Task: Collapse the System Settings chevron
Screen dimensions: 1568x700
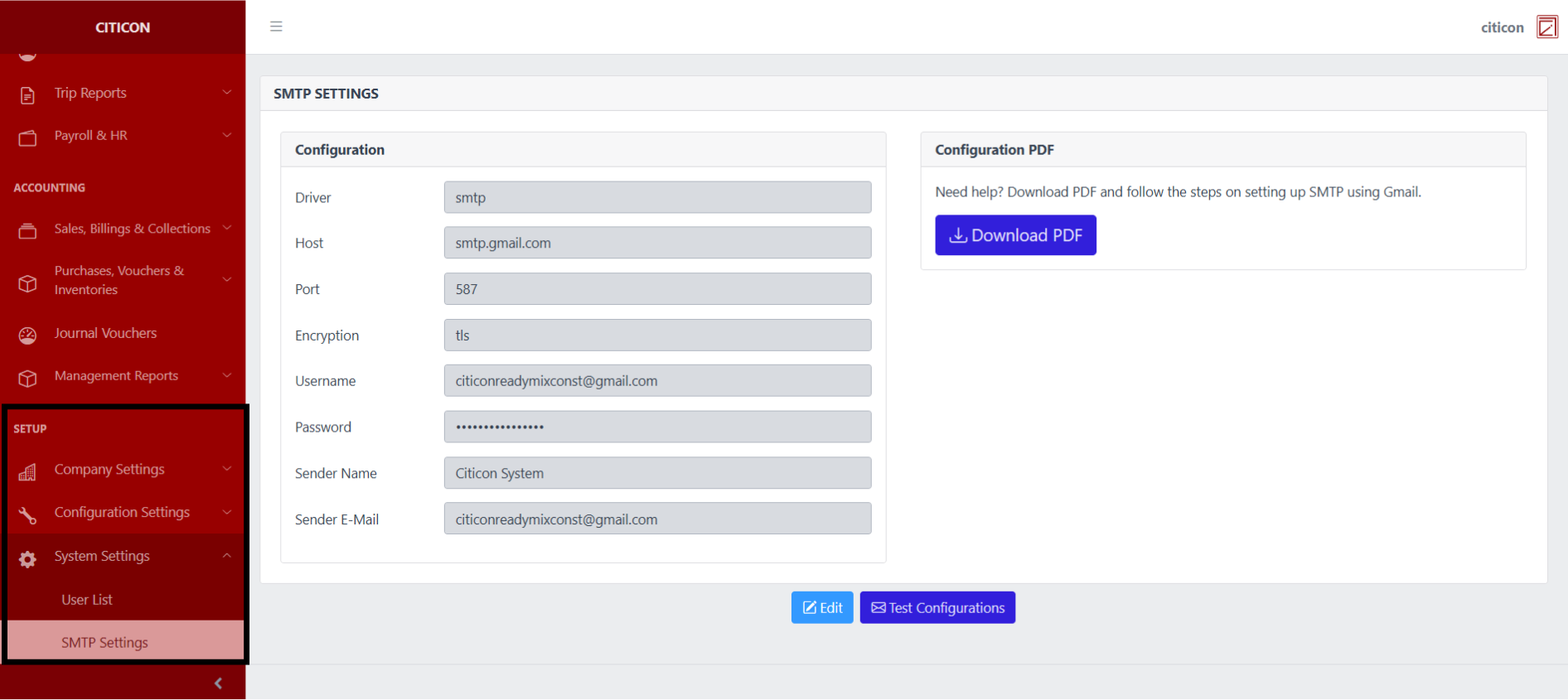Action: pyautogui.click(x=227, y=556)
